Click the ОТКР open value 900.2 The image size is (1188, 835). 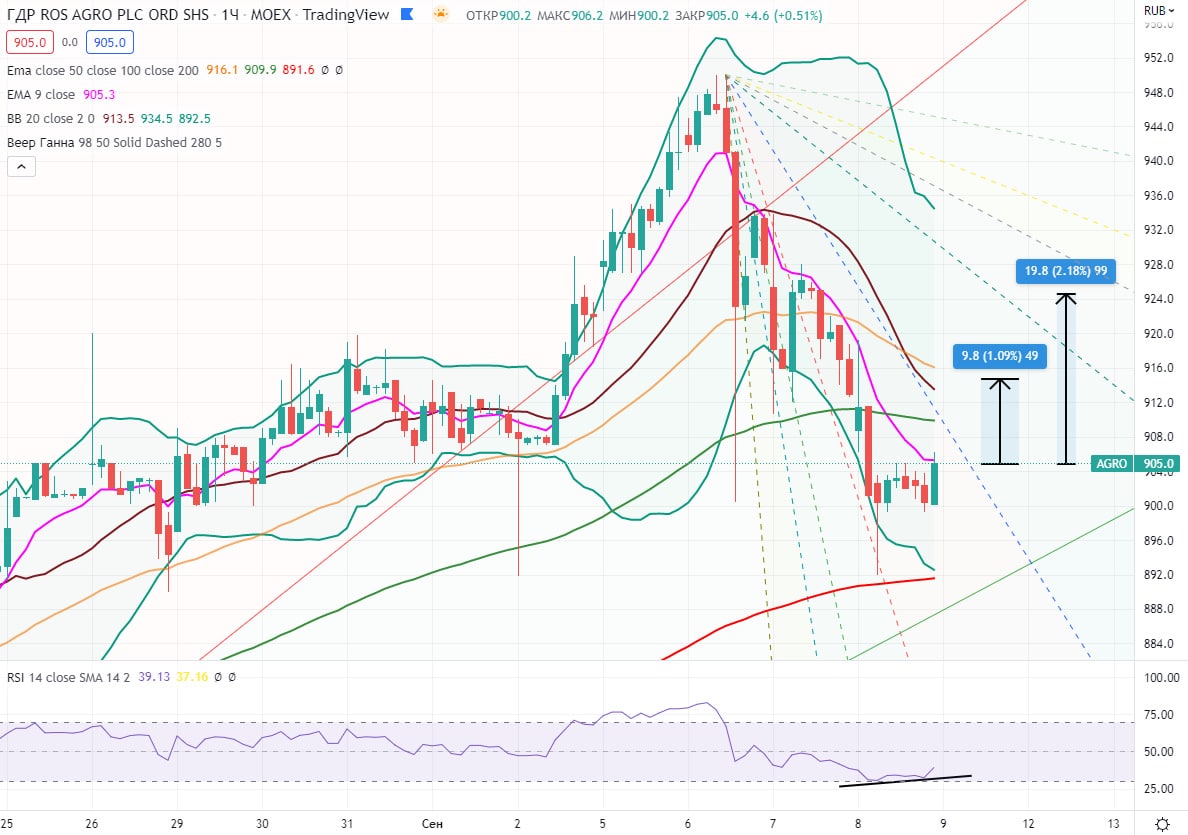click(515, 15)
